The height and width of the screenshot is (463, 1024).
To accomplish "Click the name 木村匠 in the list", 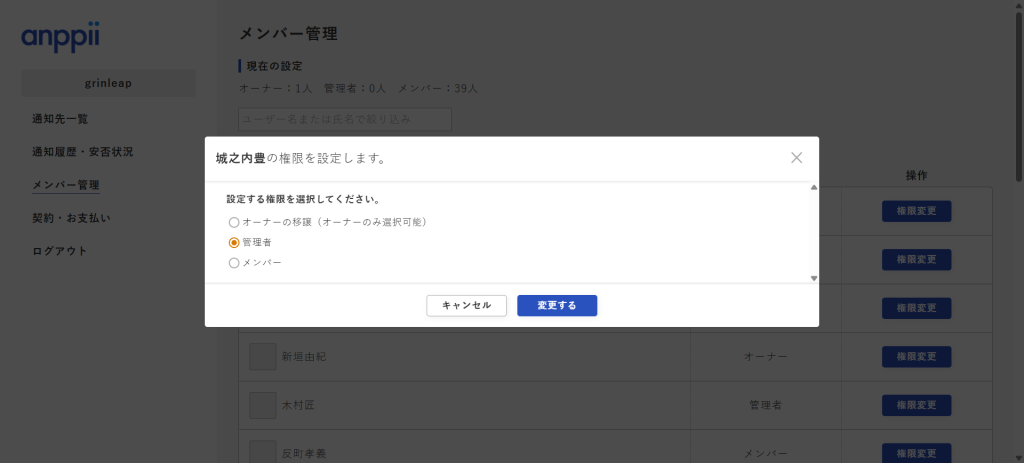I will 298,405.
